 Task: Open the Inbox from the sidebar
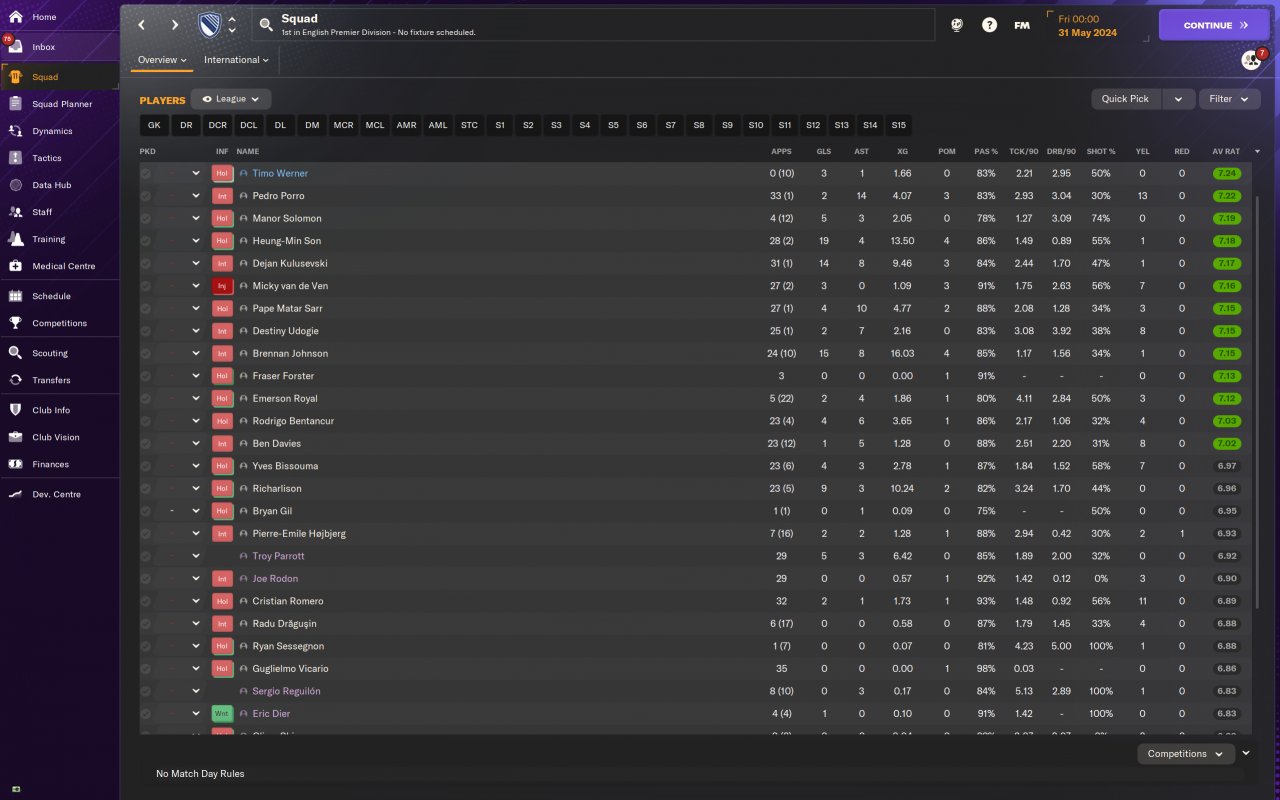pos(60,47)
